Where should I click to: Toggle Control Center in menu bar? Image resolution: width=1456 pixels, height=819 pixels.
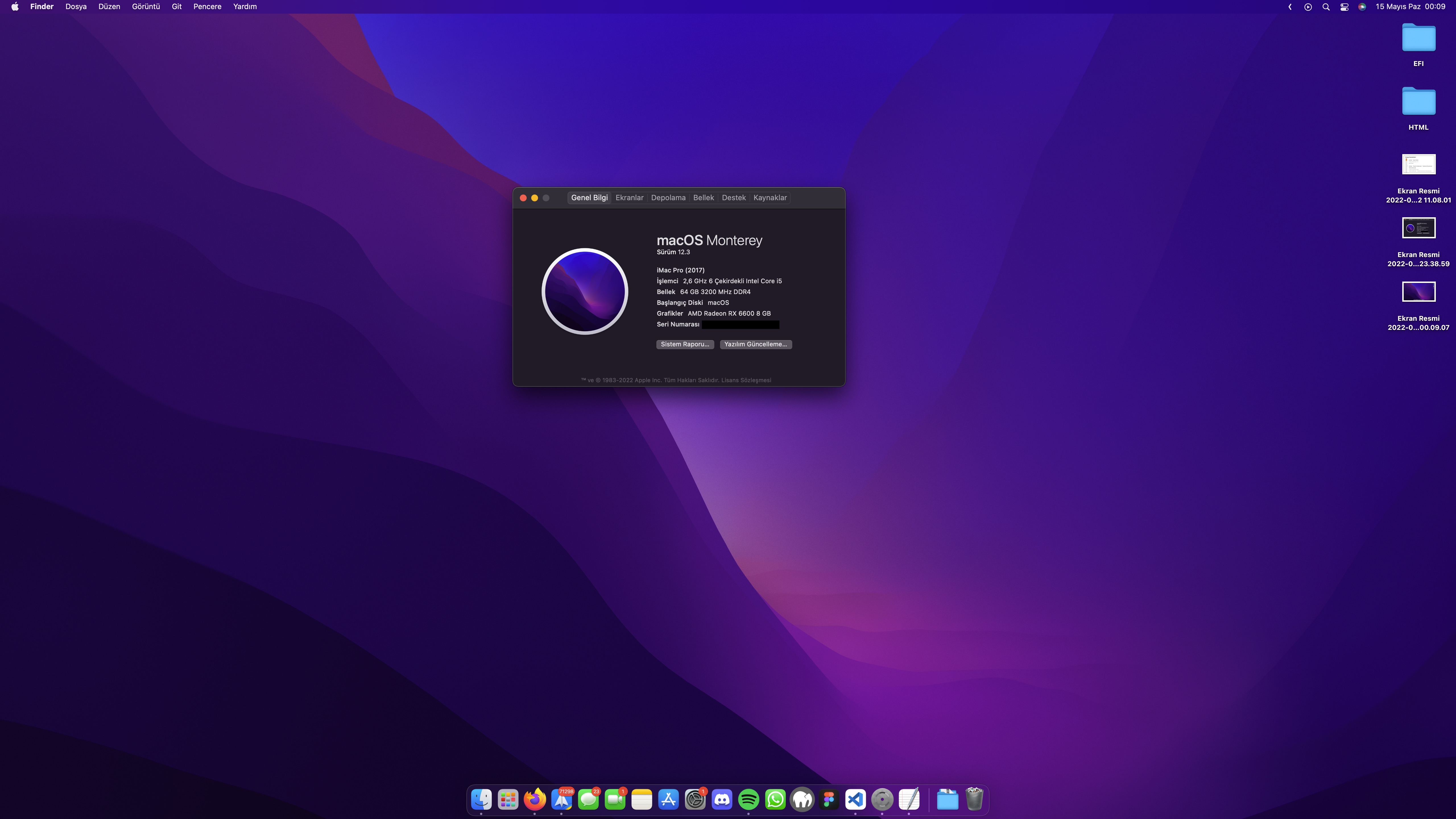click(1344, 7)
